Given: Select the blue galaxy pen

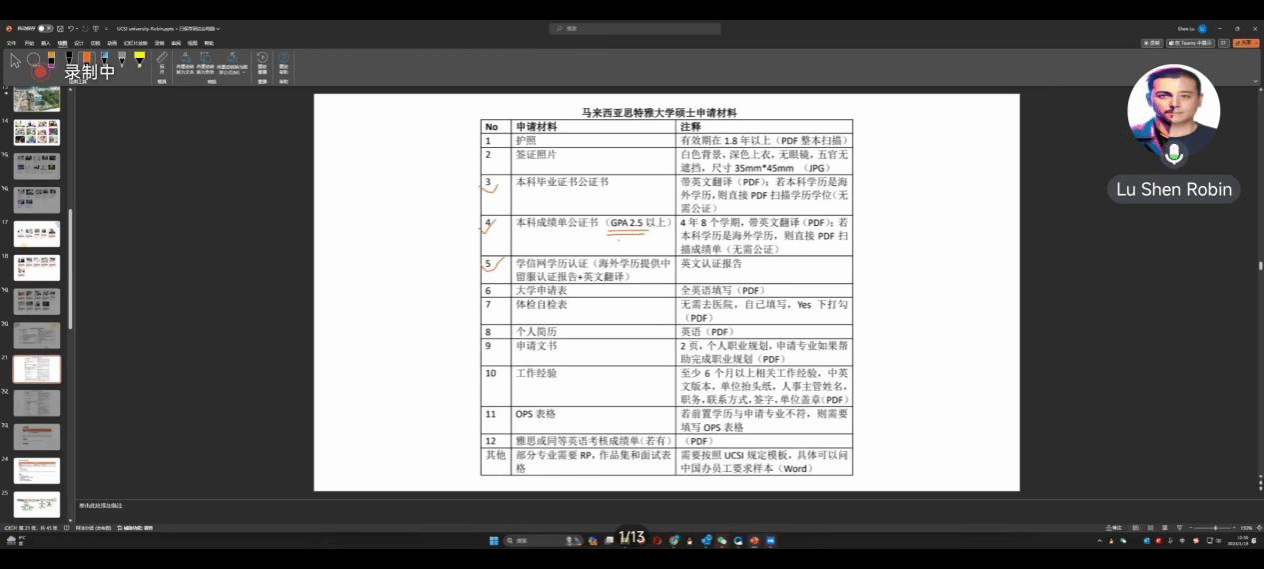Looking at the screenshot, I should pyautogui.click(x=105, y=61).
